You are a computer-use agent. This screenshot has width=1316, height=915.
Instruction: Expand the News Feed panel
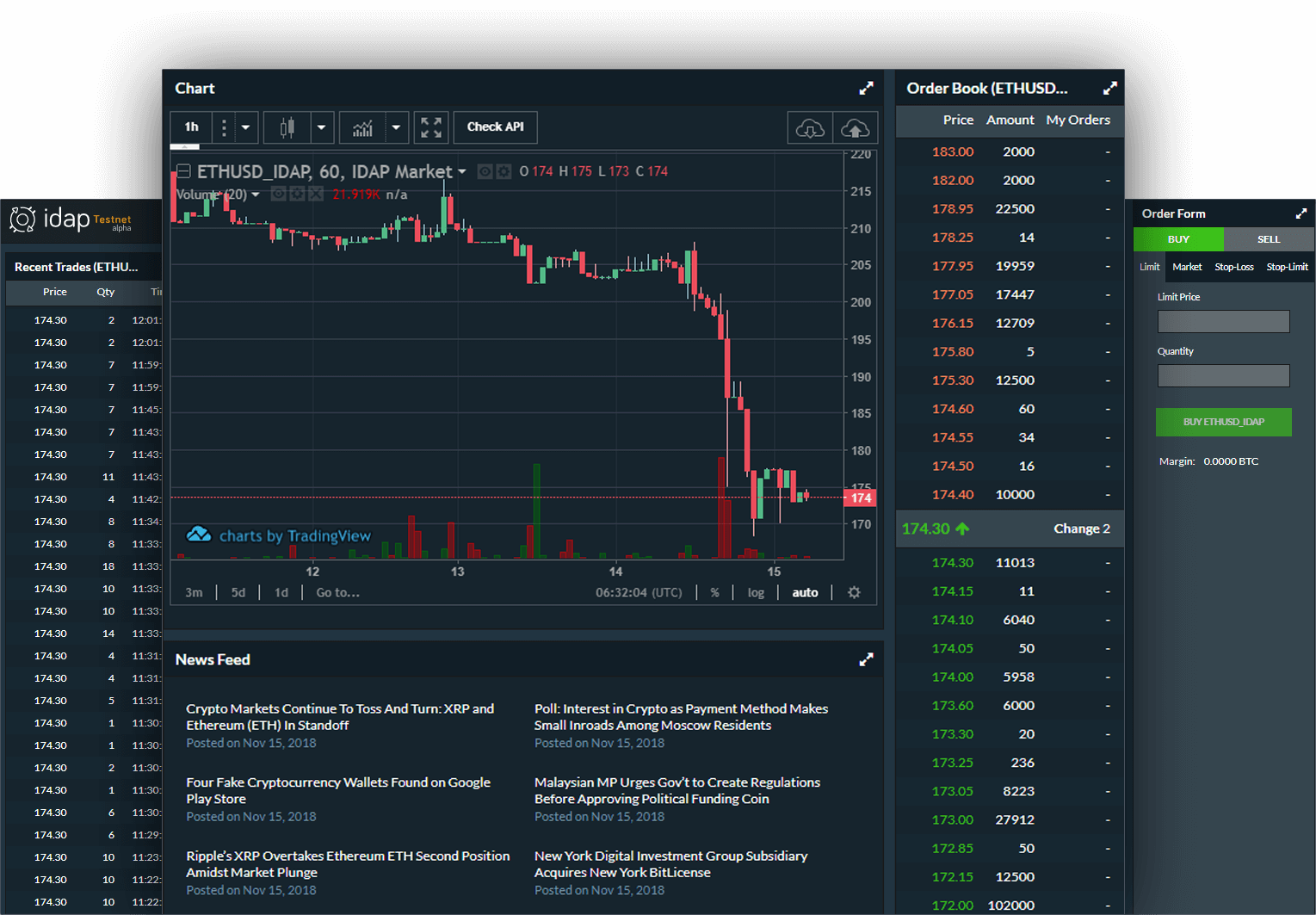(866, 659)
